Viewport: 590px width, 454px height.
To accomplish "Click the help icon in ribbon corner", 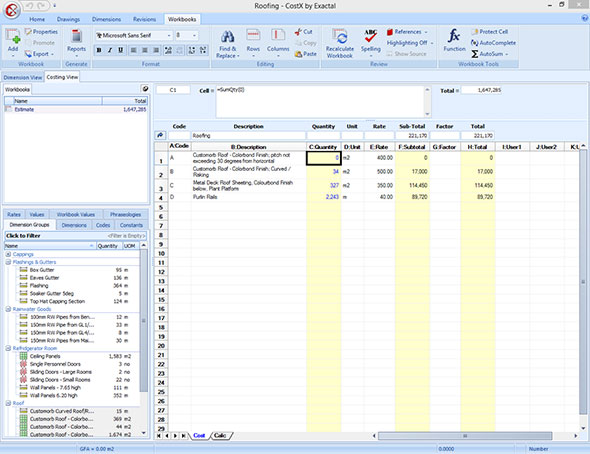I will tap(585, 18).
